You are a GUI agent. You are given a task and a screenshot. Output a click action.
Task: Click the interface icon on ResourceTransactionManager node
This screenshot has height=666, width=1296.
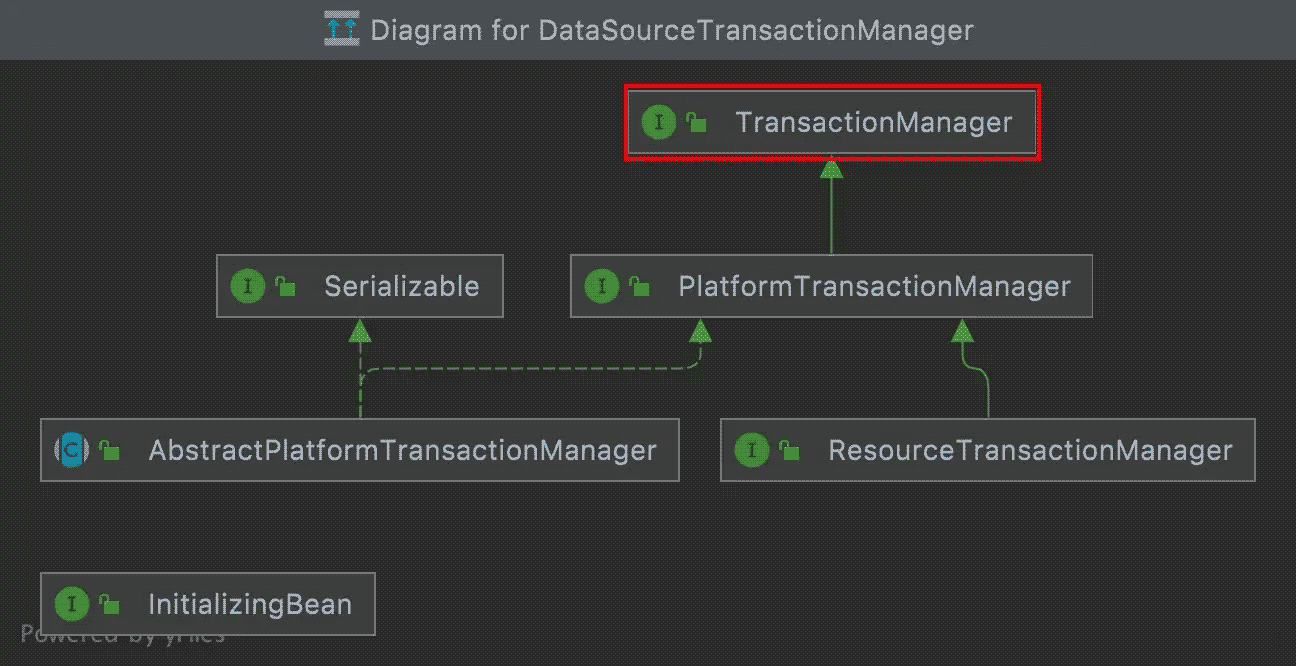[751, 451]
